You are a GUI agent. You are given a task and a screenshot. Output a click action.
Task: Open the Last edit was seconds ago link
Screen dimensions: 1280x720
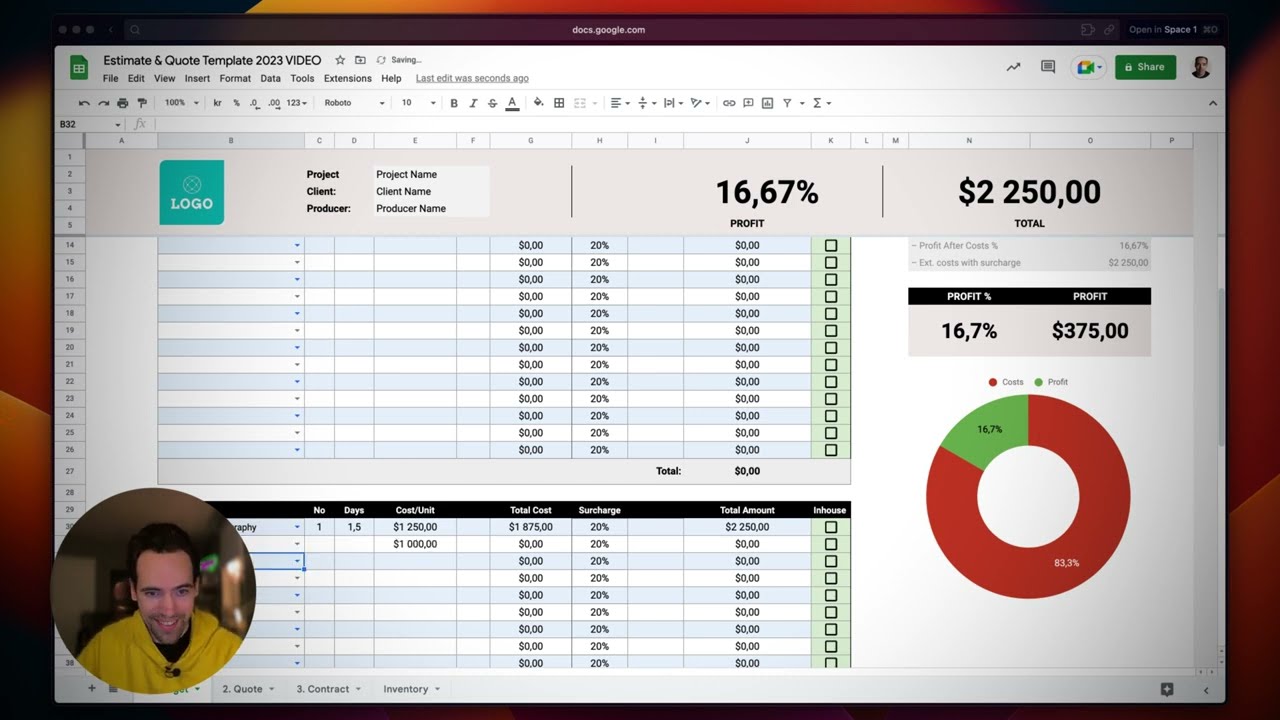pyautogui.click(x=472, y=78)
